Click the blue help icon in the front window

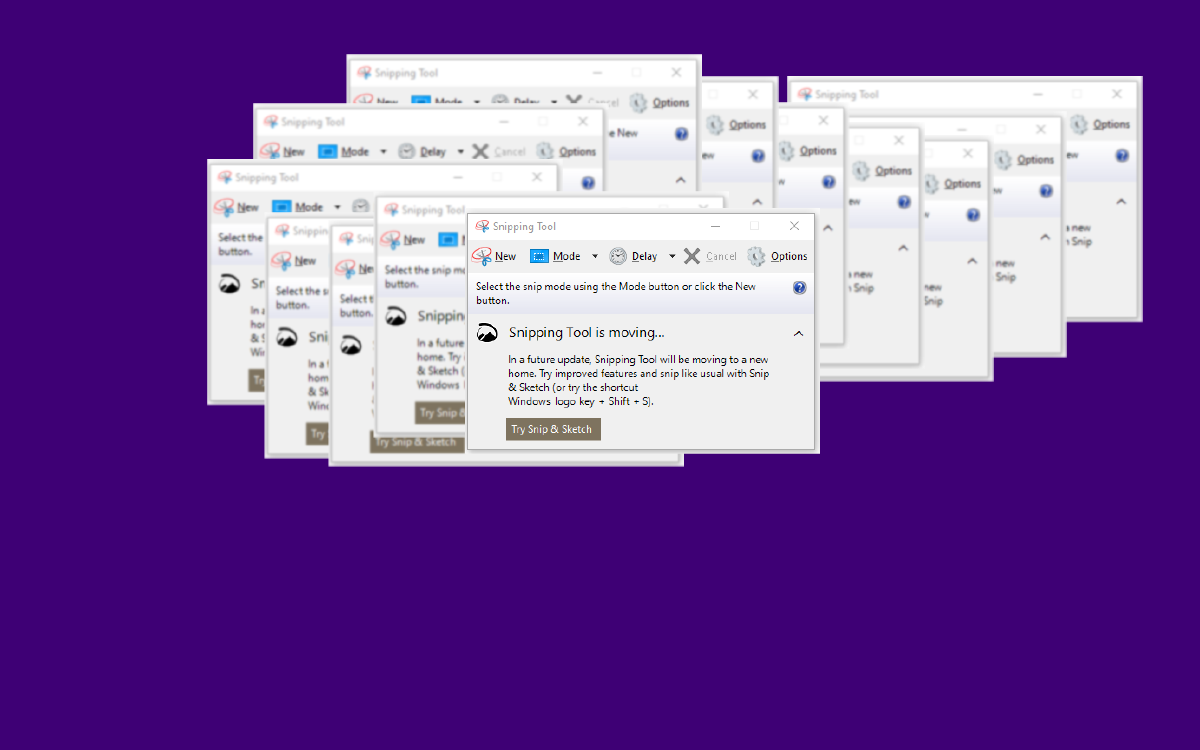[x=799, y=287]
